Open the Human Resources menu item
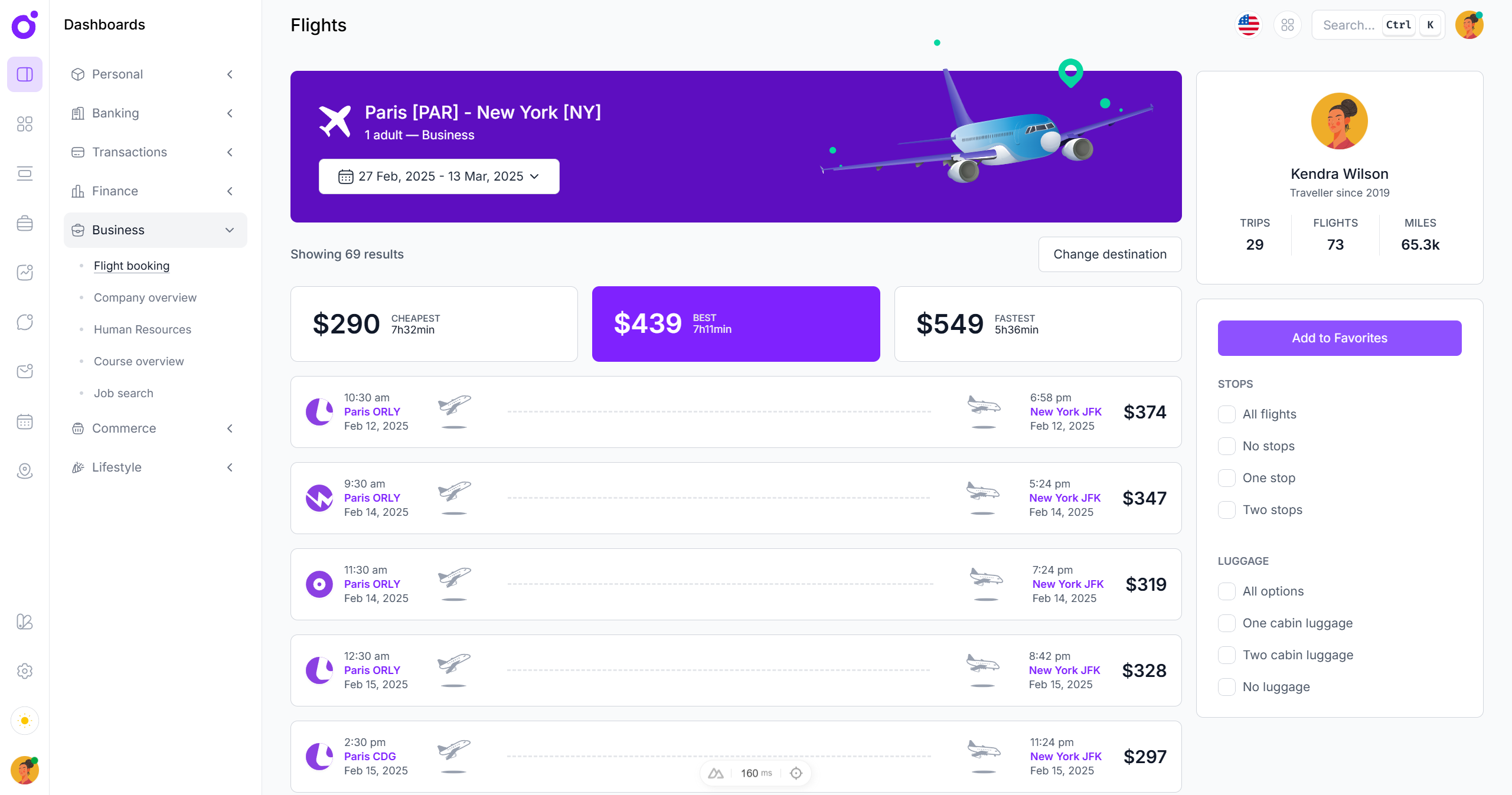Viewport: 1512px width, 795px height. point(142,329)
